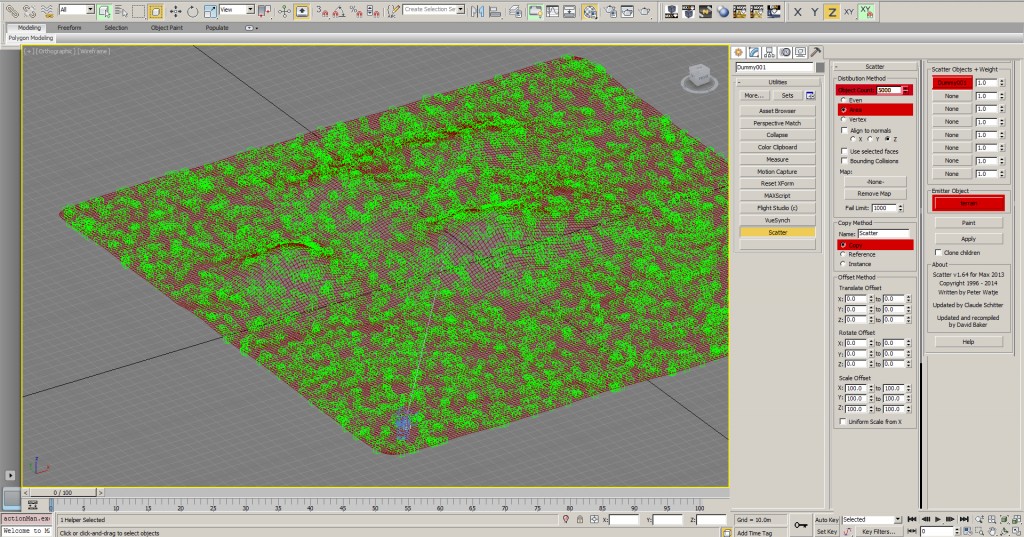Click the Dummy001 object color swatch
This screenshot has width=1024, height=537.
(820, 67)
